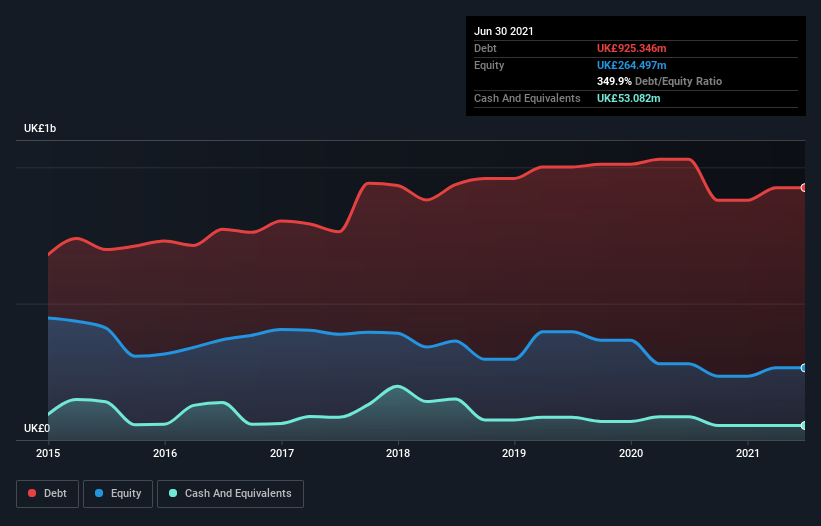Screen dimensions: 821x526
Task: Select the 2017 x-axis label
Action: coord(282,453)
